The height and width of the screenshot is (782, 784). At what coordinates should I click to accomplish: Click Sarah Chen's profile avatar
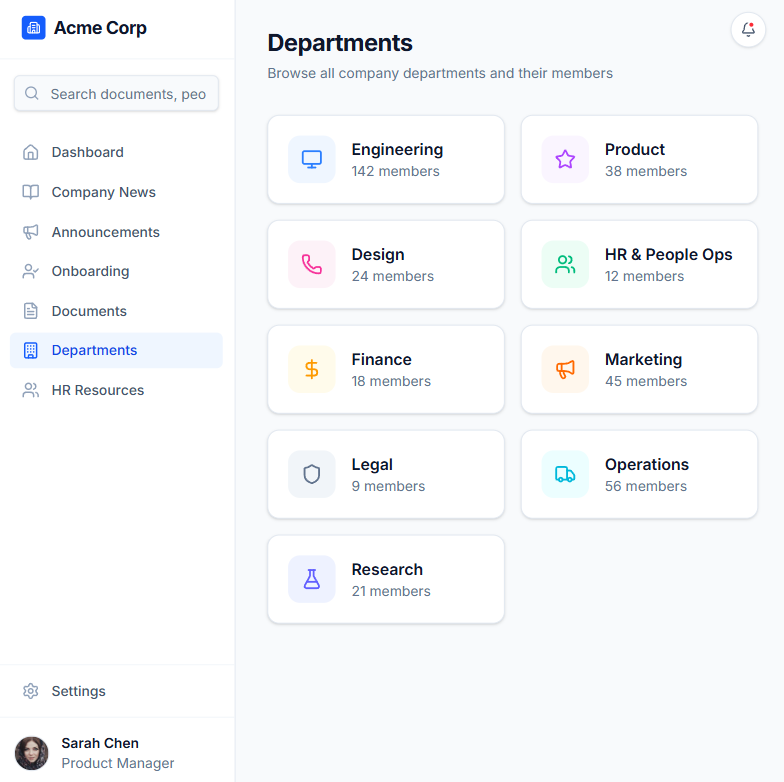(32, 753)
